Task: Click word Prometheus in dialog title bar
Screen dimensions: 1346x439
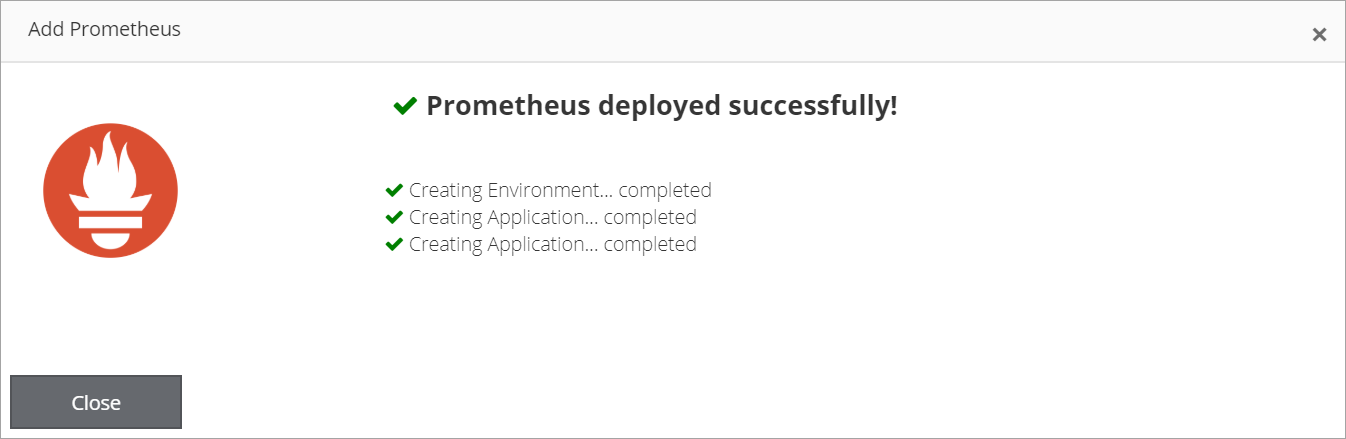Action: point(125,29)
